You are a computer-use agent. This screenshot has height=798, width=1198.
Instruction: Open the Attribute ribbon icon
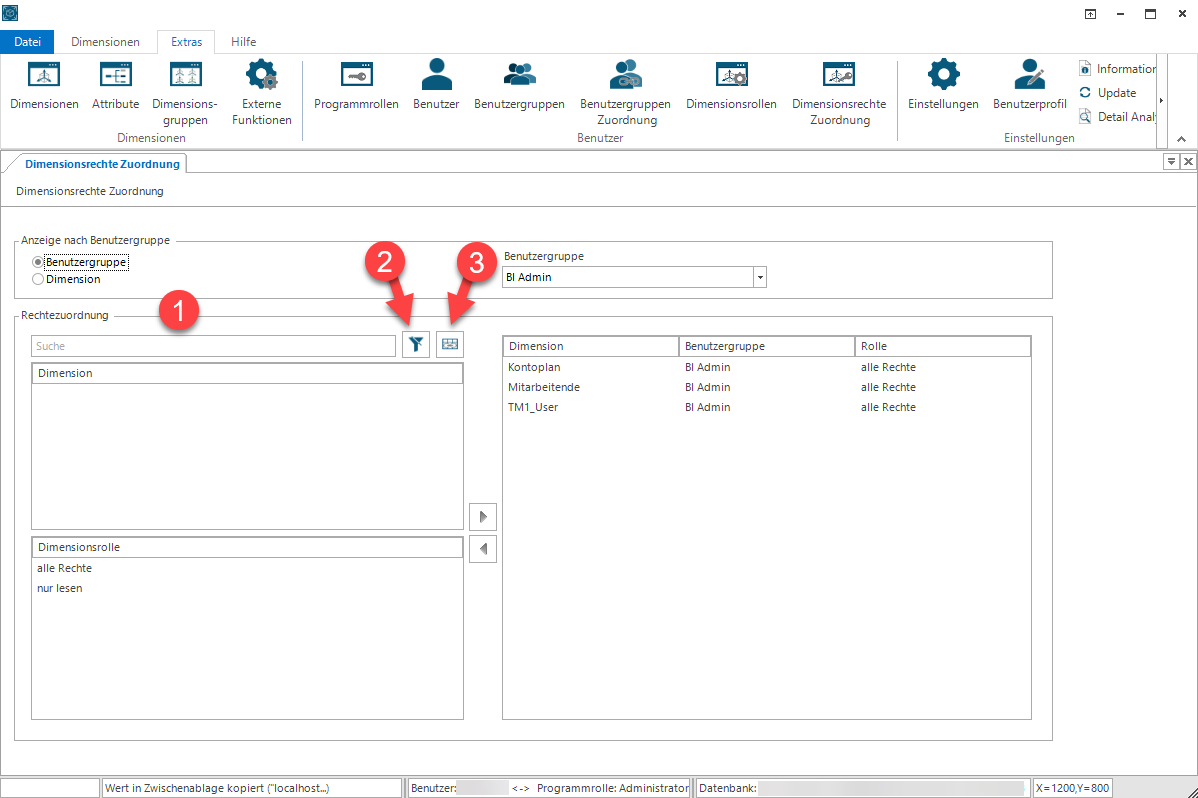pos(115,75)
